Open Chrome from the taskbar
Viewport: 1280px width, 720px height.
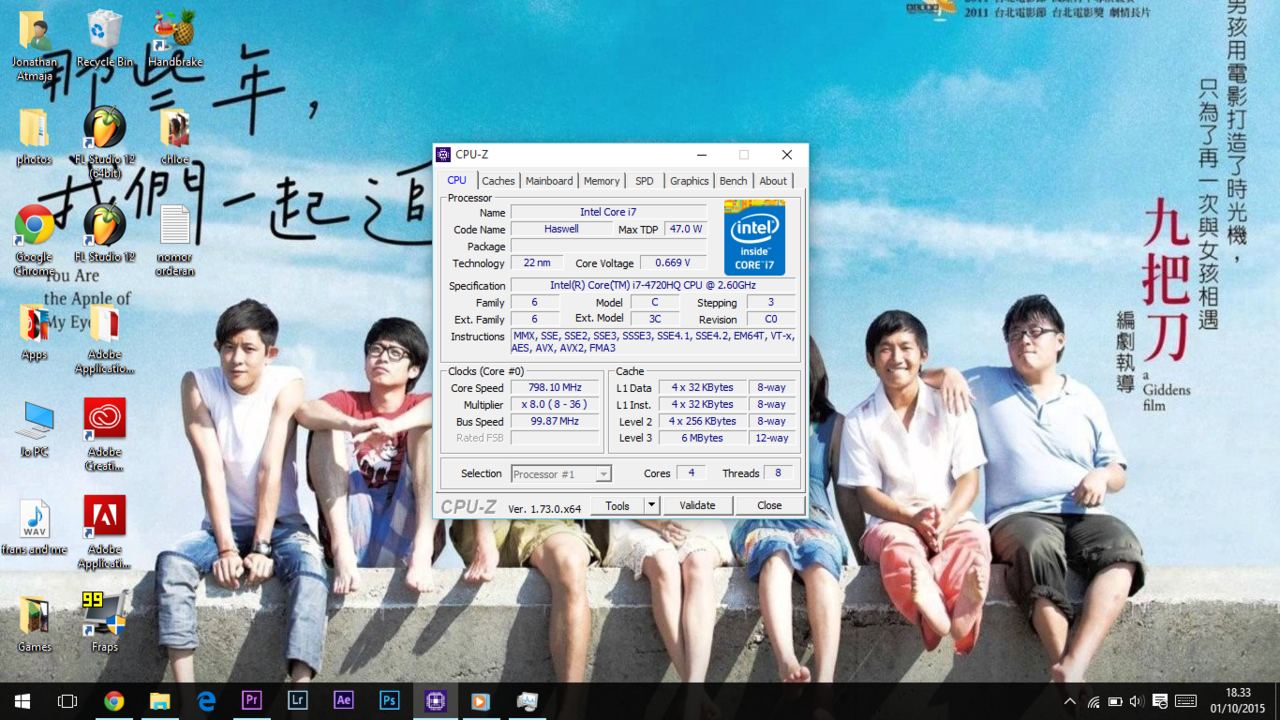pos(114,701)
